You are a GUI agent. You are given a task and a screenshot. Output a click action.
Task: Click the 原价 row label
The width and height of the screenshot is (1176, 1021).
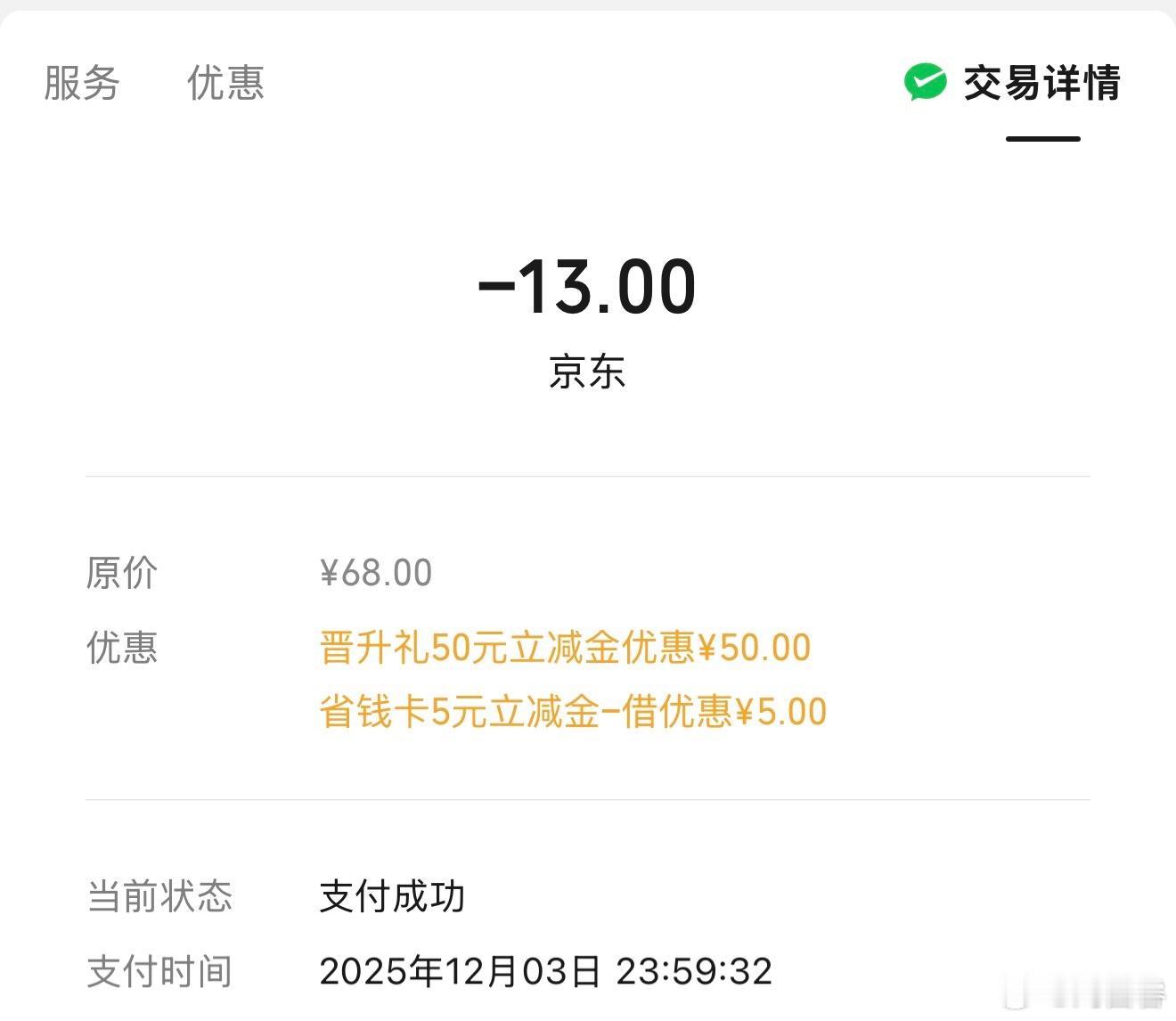(121, 572)
